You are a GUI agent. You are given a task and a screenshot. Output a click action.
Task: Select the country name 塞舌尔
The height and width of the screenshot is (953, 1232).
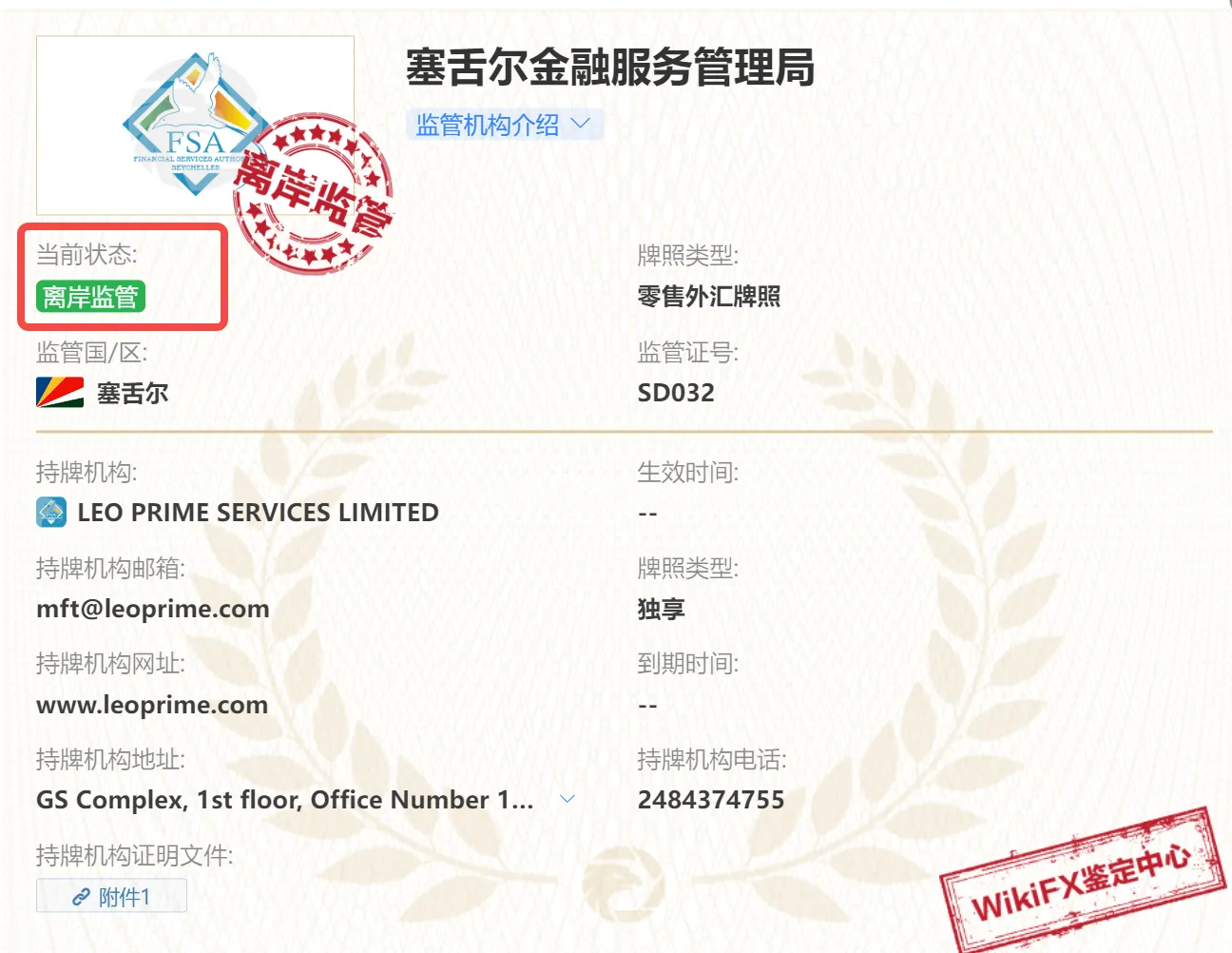[x=132, y=393]
